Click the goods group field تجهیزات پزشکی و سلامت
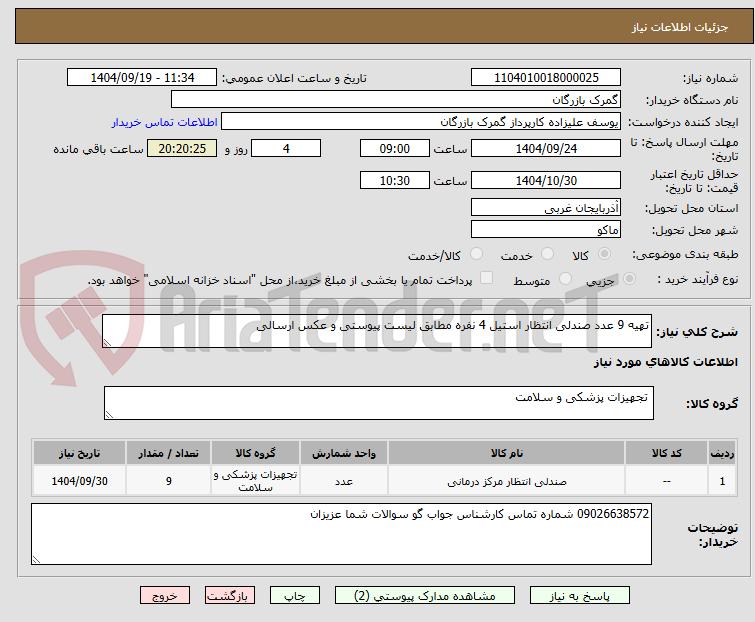755x622 pixels. tap(379, 403)
